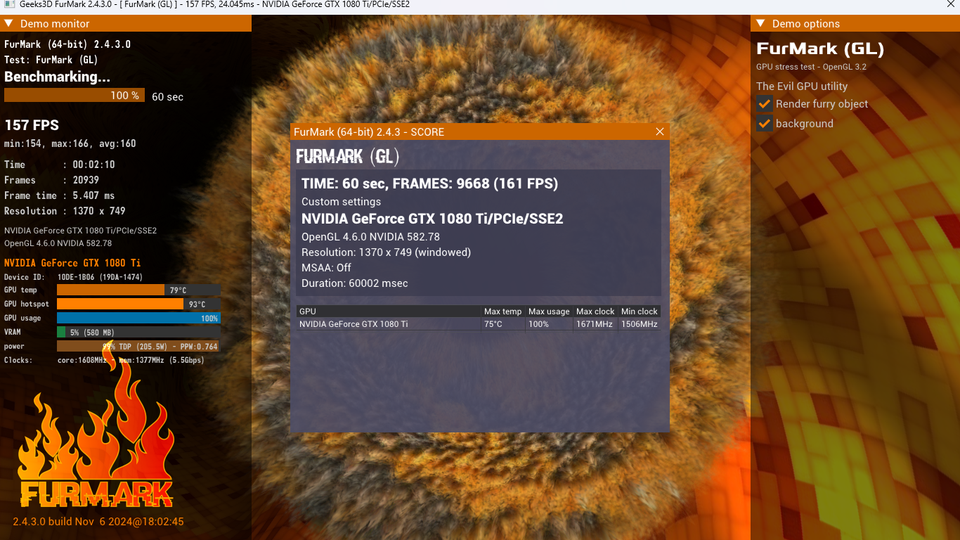Click the TIME: 60 sec, FRAMES: 9668 line
The width and height of the screenshot is (960, 540).
tap(429, 184)
